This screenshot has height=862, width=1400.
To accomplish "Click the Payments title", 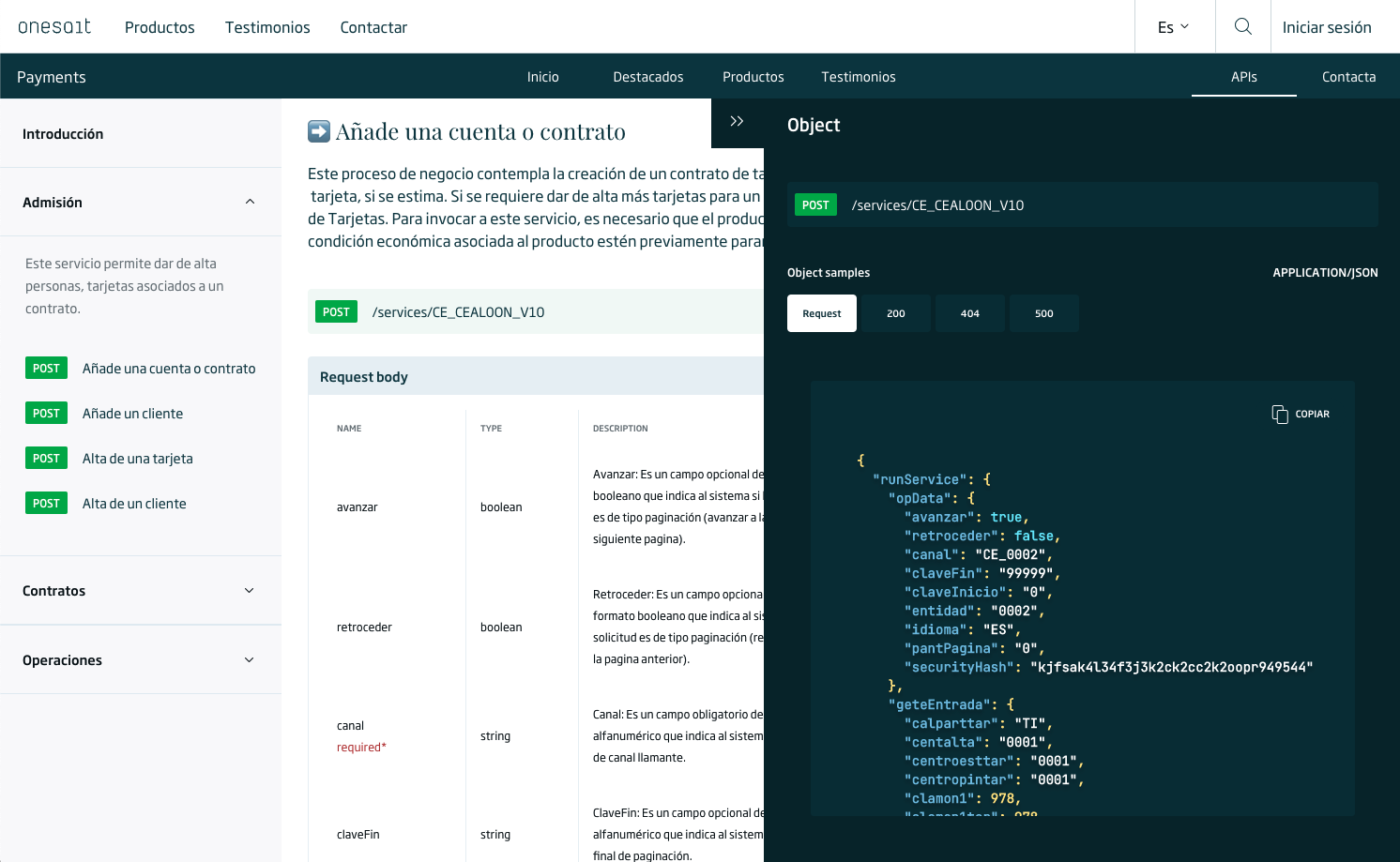I will (52, 77).
